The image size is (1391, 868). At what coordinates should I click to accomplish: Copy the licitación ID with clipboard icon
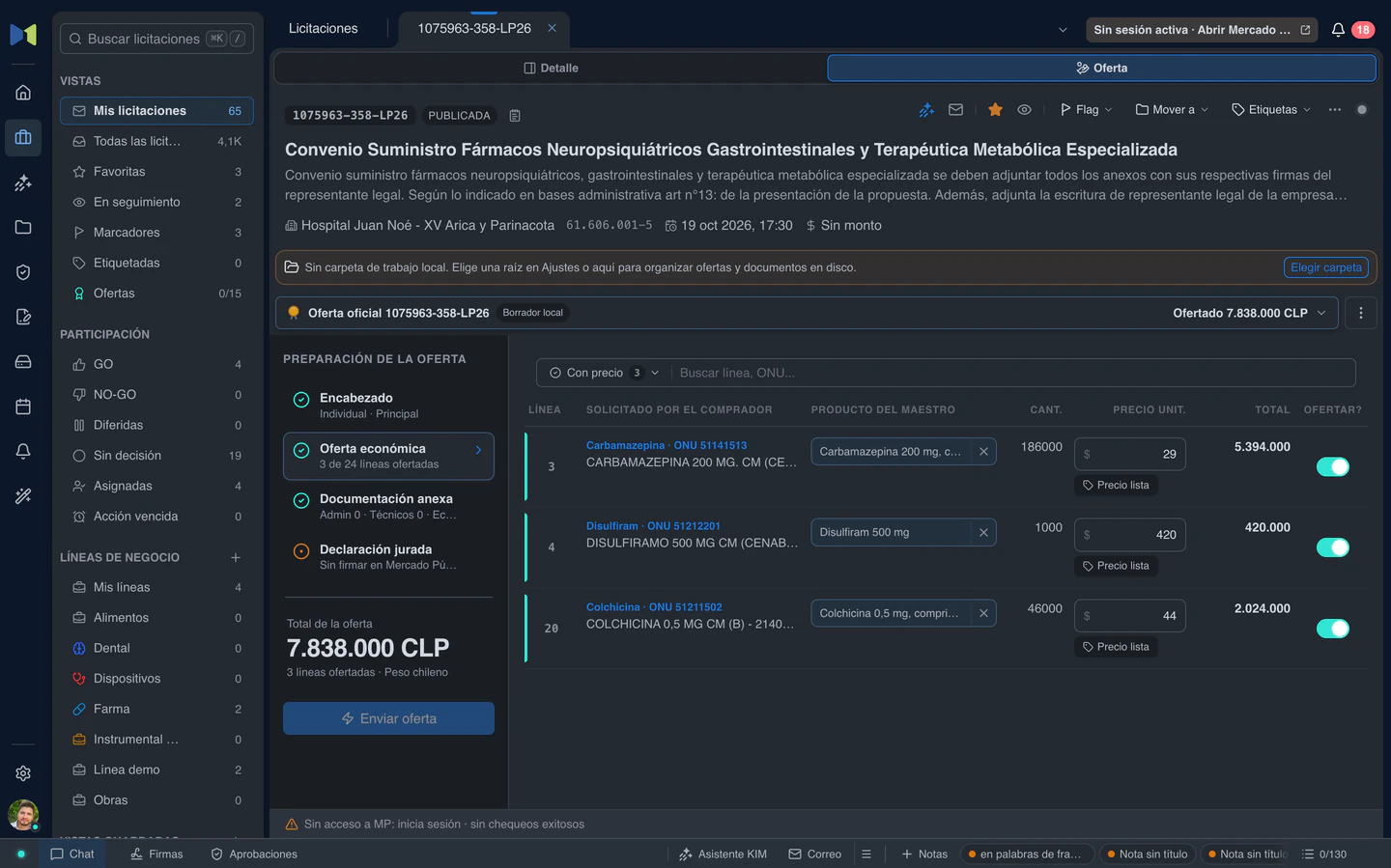tap(515, 116)
